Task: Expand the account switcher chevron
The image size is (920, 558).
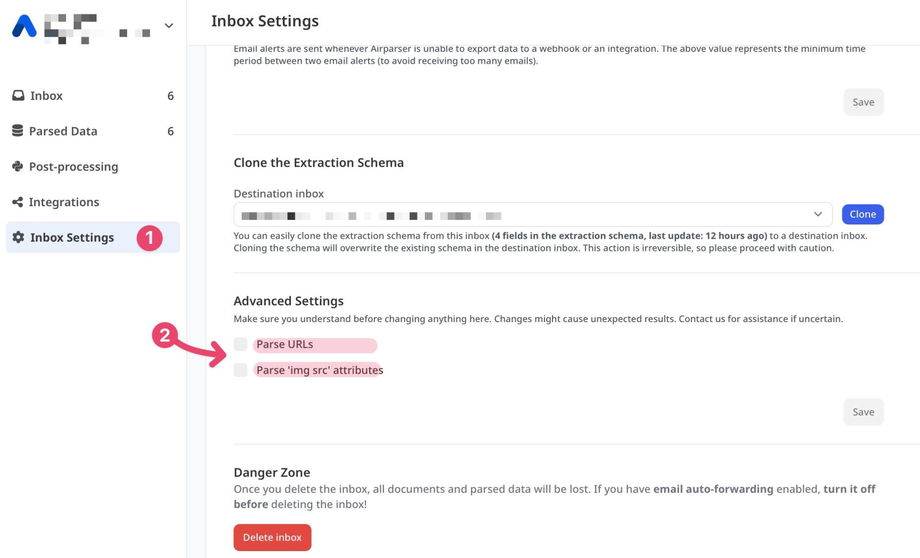Action: pyautogui.click(x=168, y=26)
